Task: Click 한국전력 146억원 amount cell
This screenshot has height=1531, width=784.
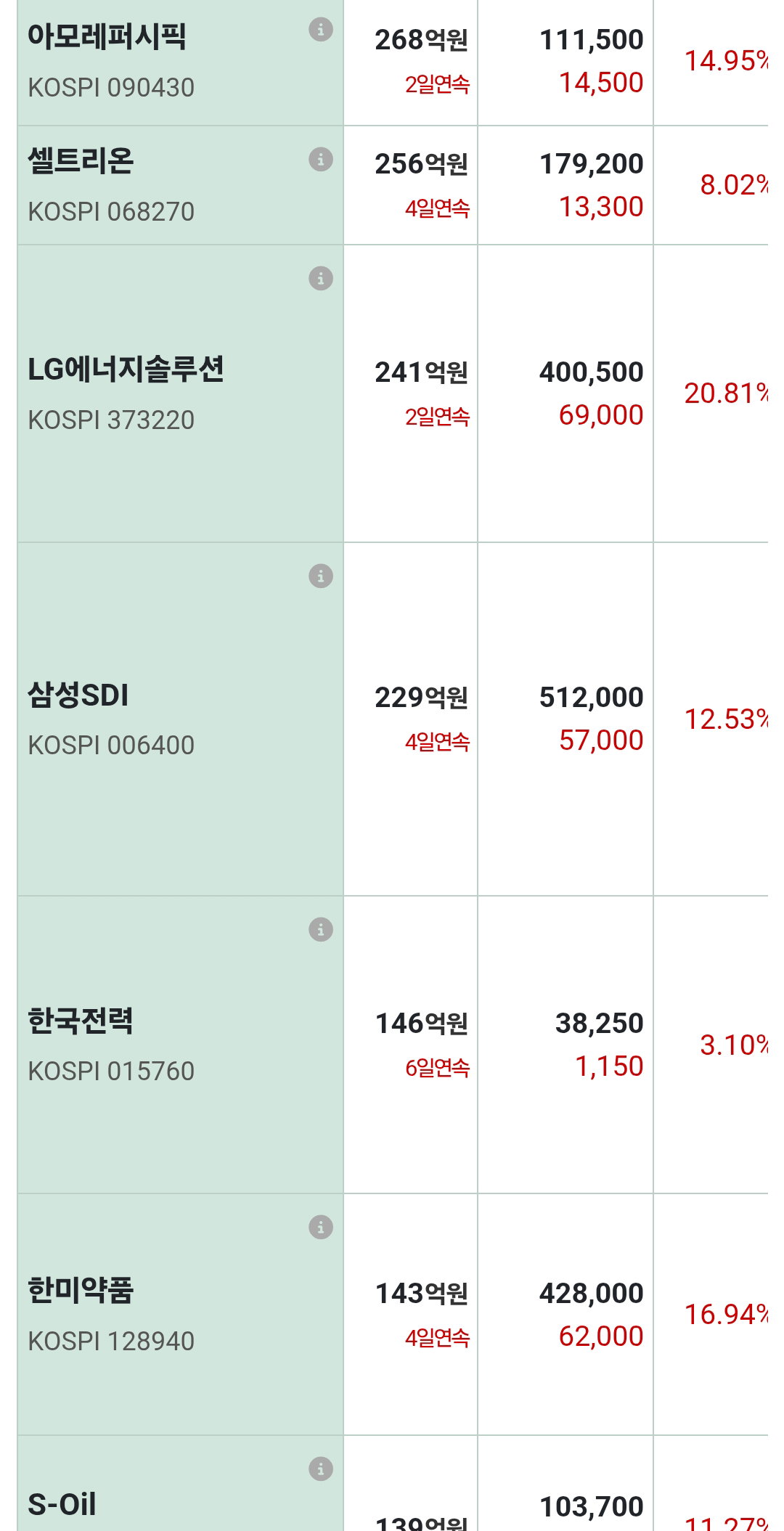Action: [411, 1045]
